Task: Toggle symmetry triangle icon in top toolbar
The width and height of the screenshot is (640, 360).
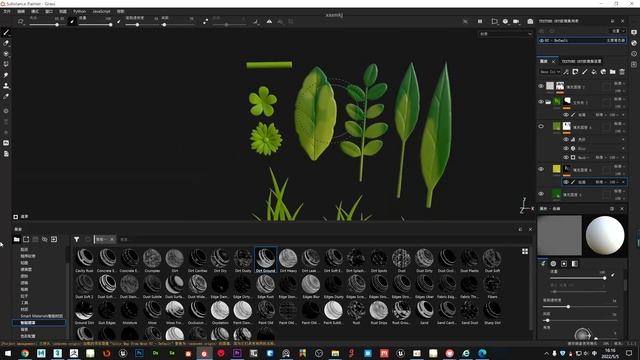Action: coord(269,21)
